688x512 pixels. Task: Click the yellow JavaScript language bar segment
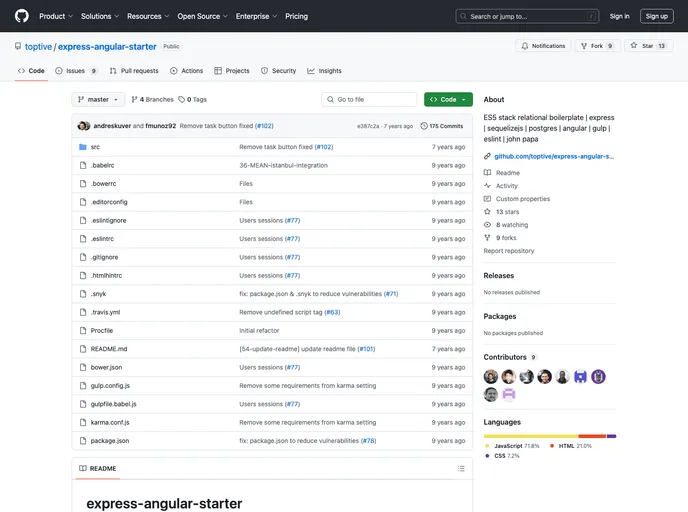pos(531,436)
